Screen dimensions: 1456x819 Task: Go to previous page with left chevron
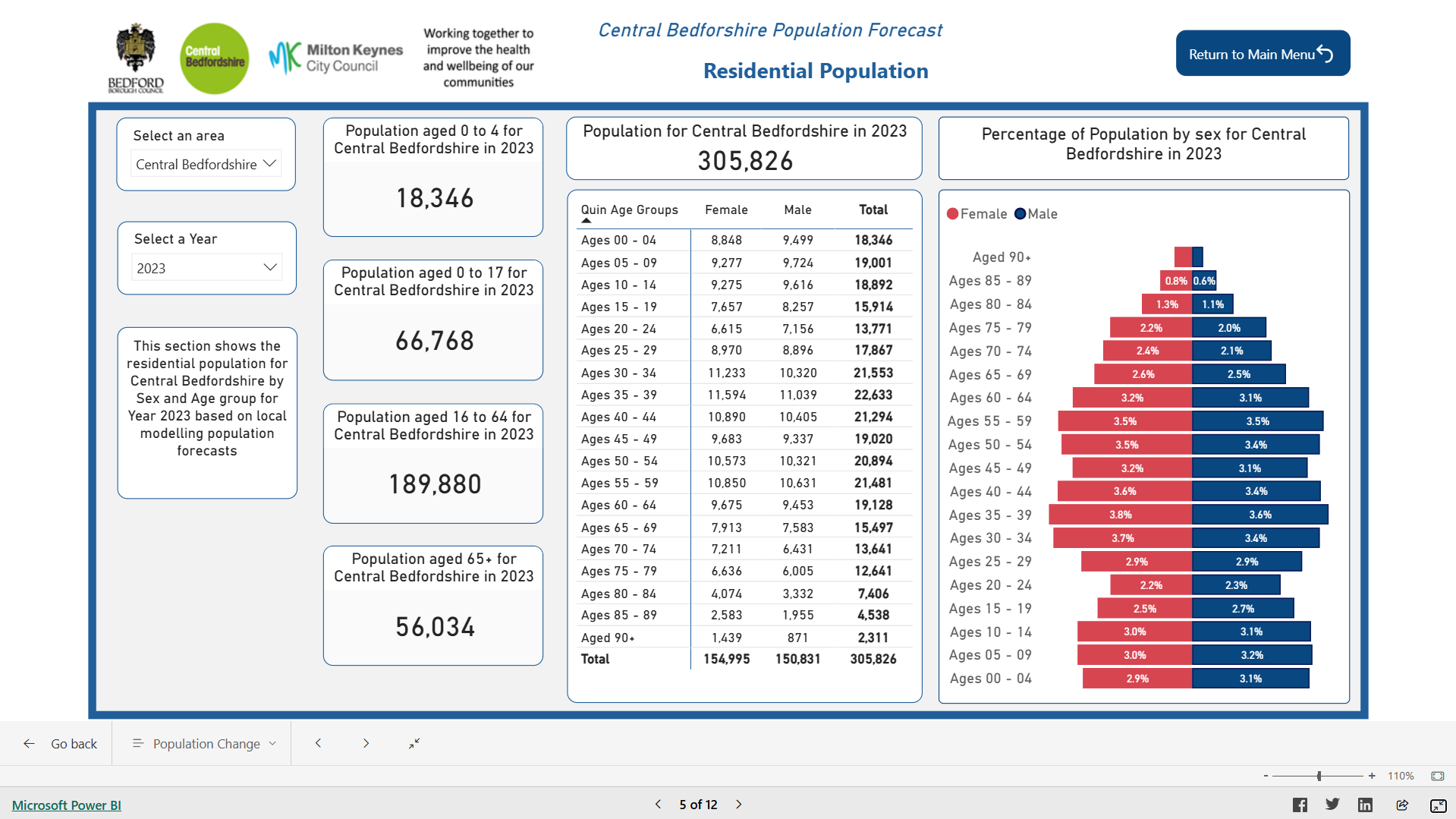click(x=318, y=743)
